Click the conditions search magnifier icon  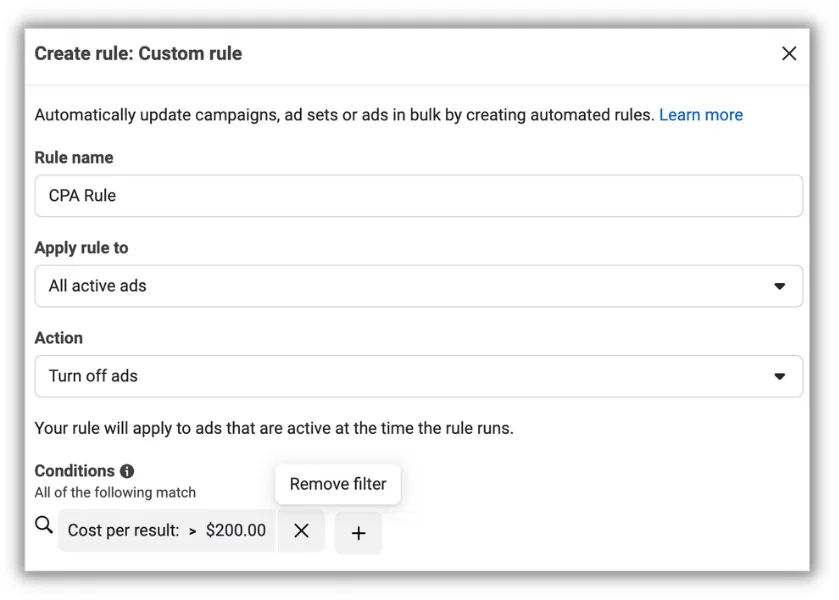tap(44, 525)
